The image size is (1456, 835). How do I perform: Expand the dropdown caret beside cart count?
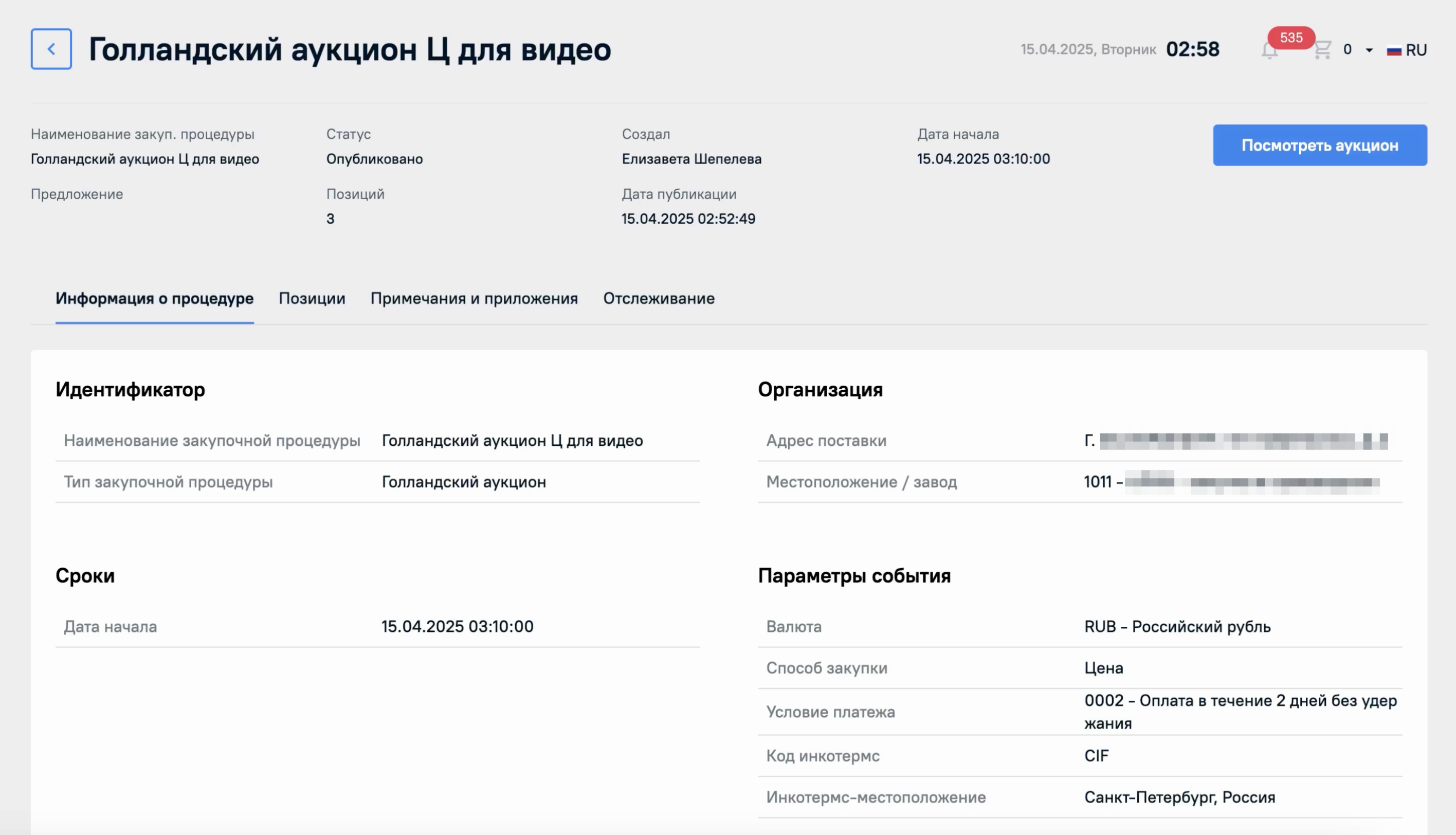pos(1369,50)
